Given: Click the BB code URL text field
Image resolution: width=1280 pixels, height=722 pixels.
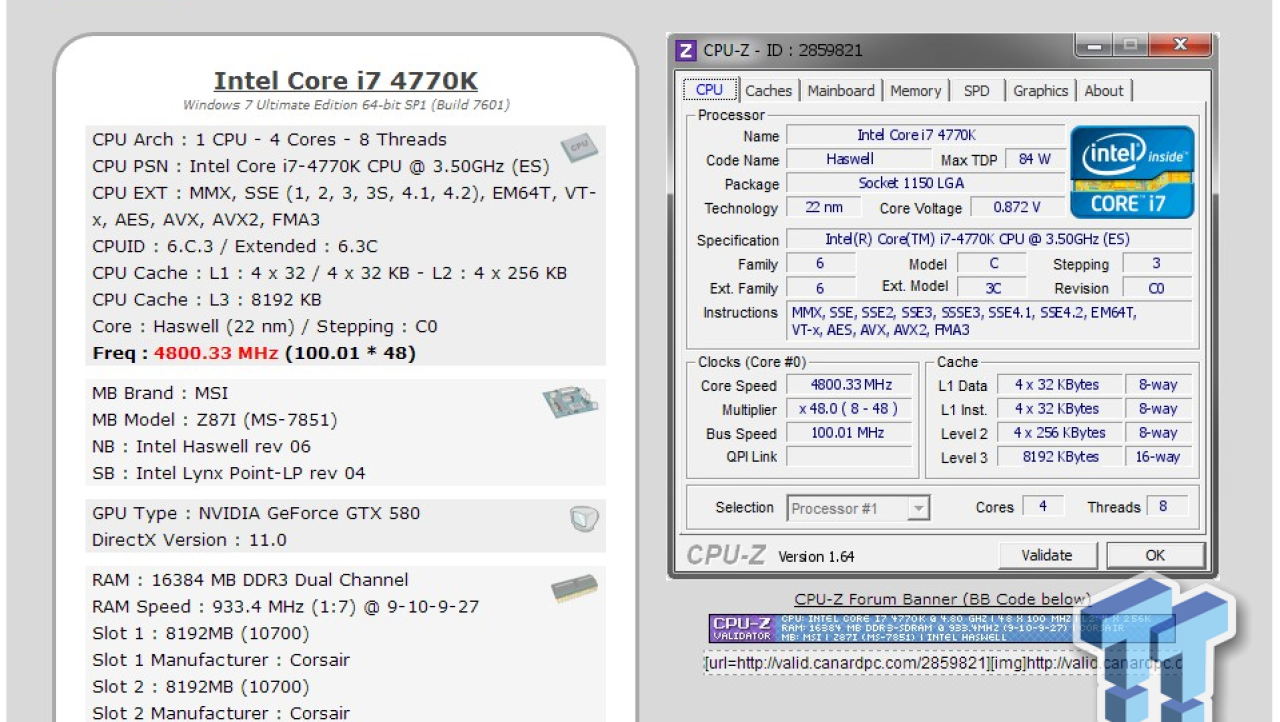Looking at the screenshot, I should coord(942,664).
